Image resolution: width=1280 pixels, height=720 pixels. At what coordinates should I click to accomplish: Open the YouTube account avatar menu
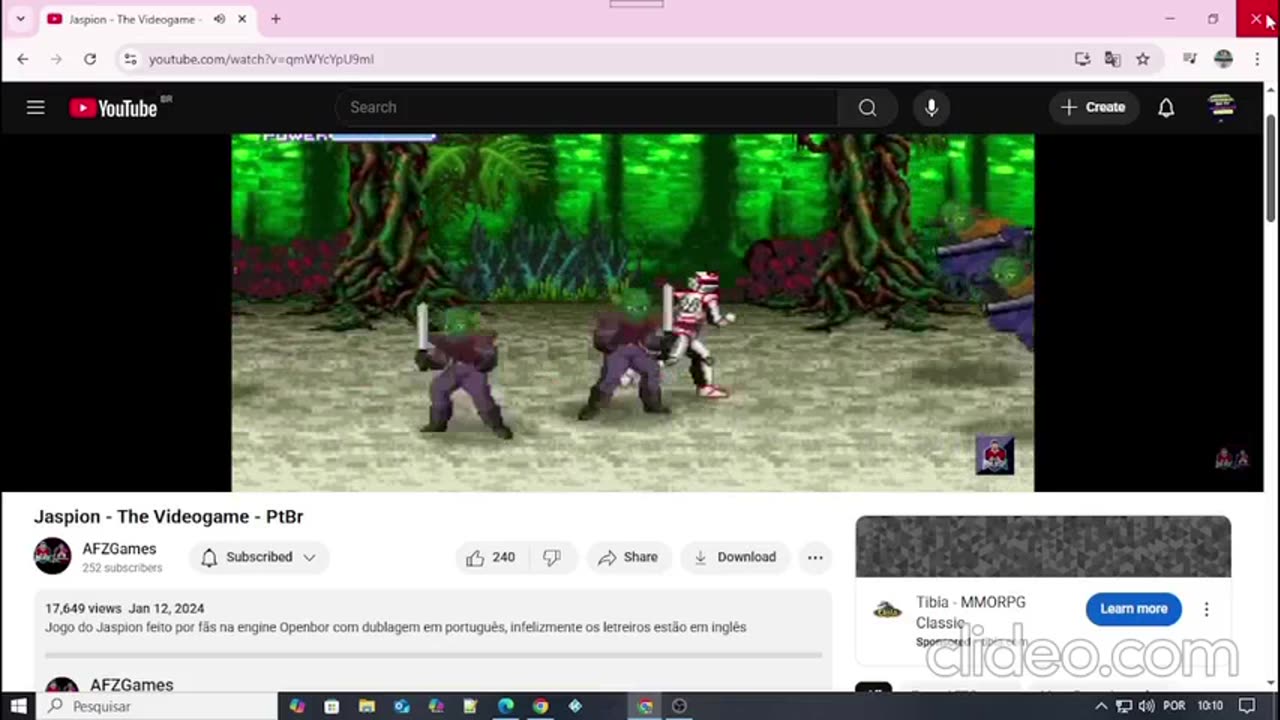pos(1222,107)
